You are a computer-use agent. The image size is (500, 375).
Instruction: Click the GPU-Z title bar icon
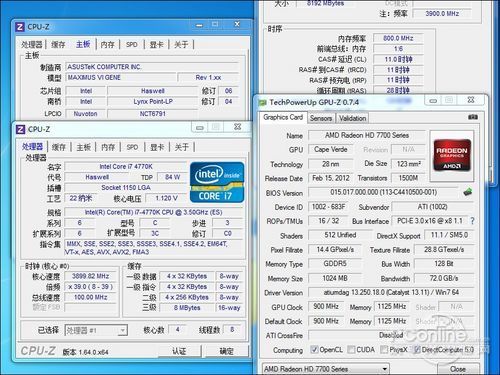point(263,102)
